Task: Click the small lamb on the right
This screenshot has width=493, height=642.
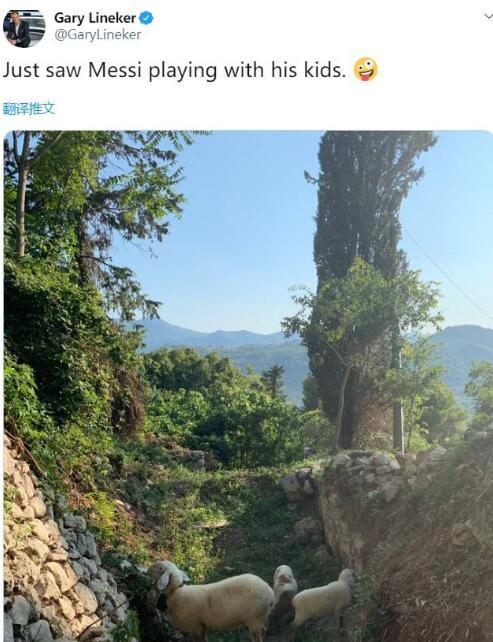Action: click(x=324, y=596)
